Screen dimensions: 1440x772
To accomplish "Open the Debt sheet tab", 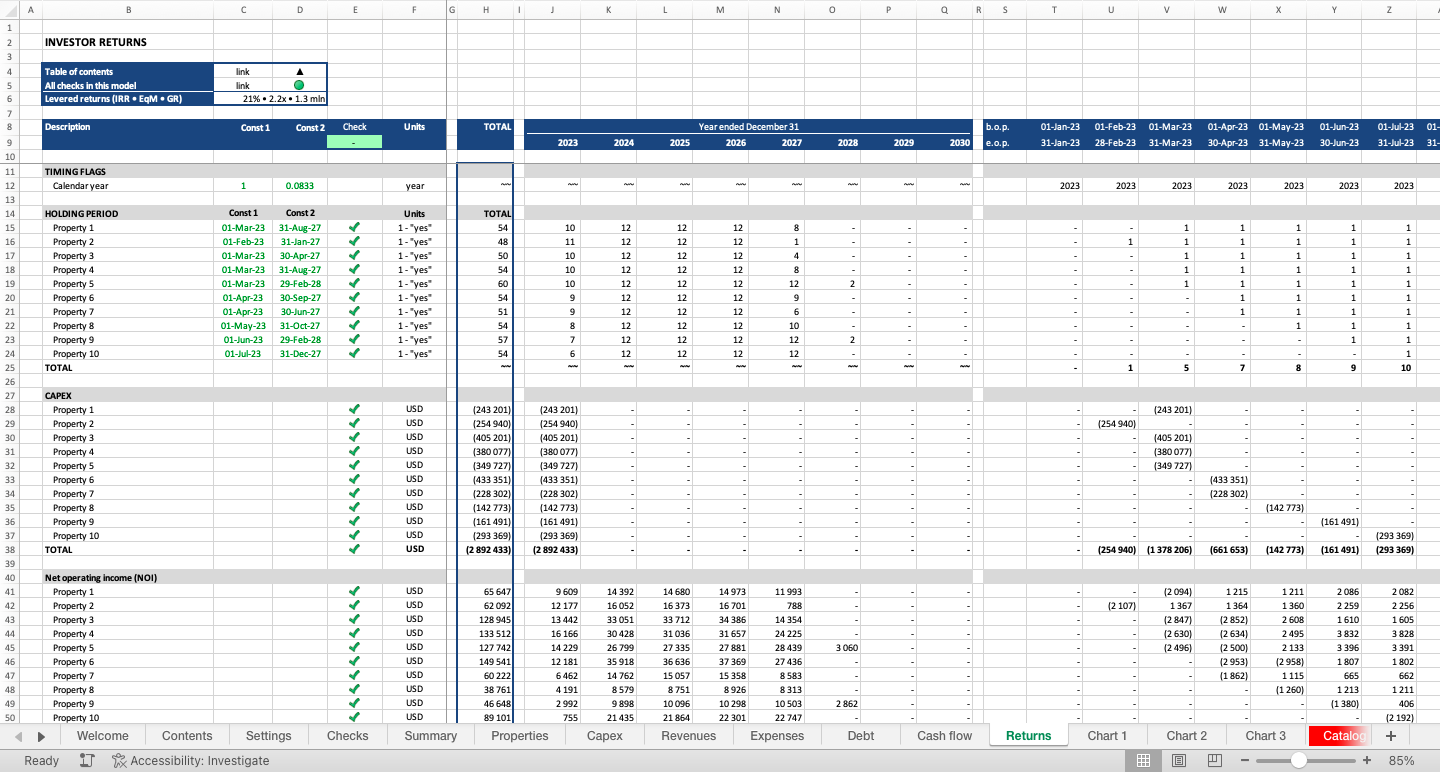I will click(x=861, y=736).
